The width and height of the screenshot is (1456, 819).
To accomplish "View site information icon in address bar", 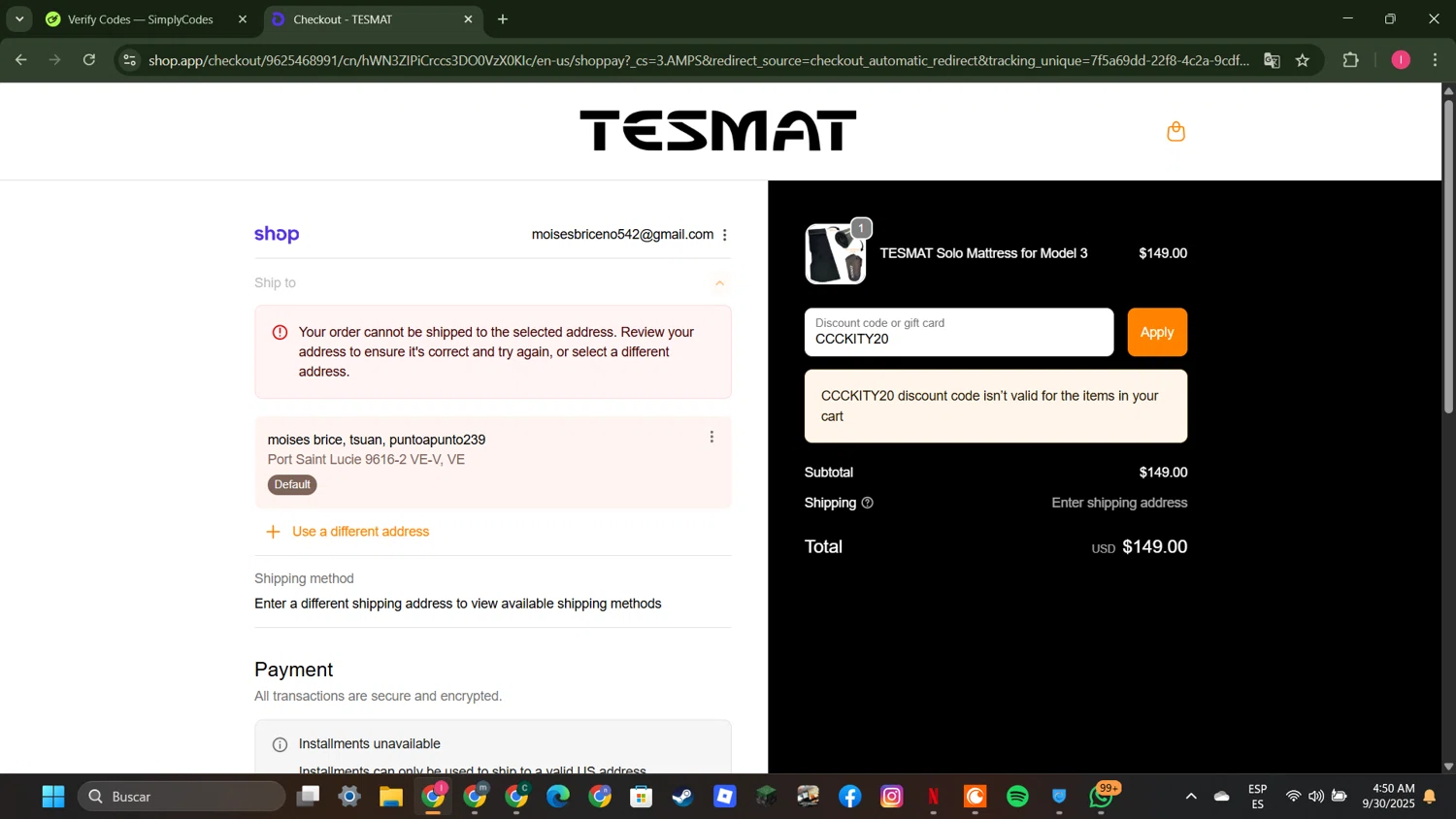I will pyautogui.click(x=129, y=60).
